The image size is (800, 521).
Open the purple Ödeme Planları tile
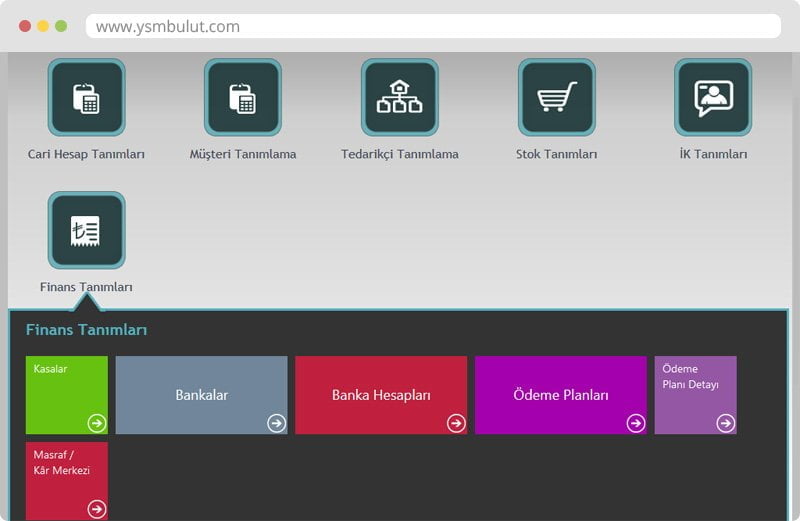click(560, 395)
